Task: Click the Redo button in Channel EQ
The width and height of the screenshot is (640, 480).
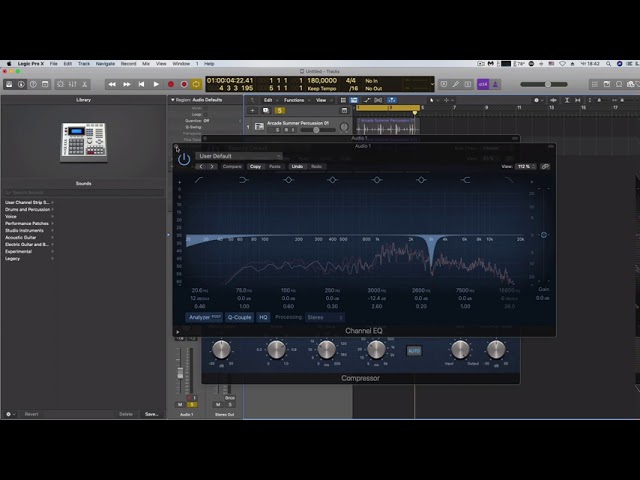Action: tap(316, 167)
